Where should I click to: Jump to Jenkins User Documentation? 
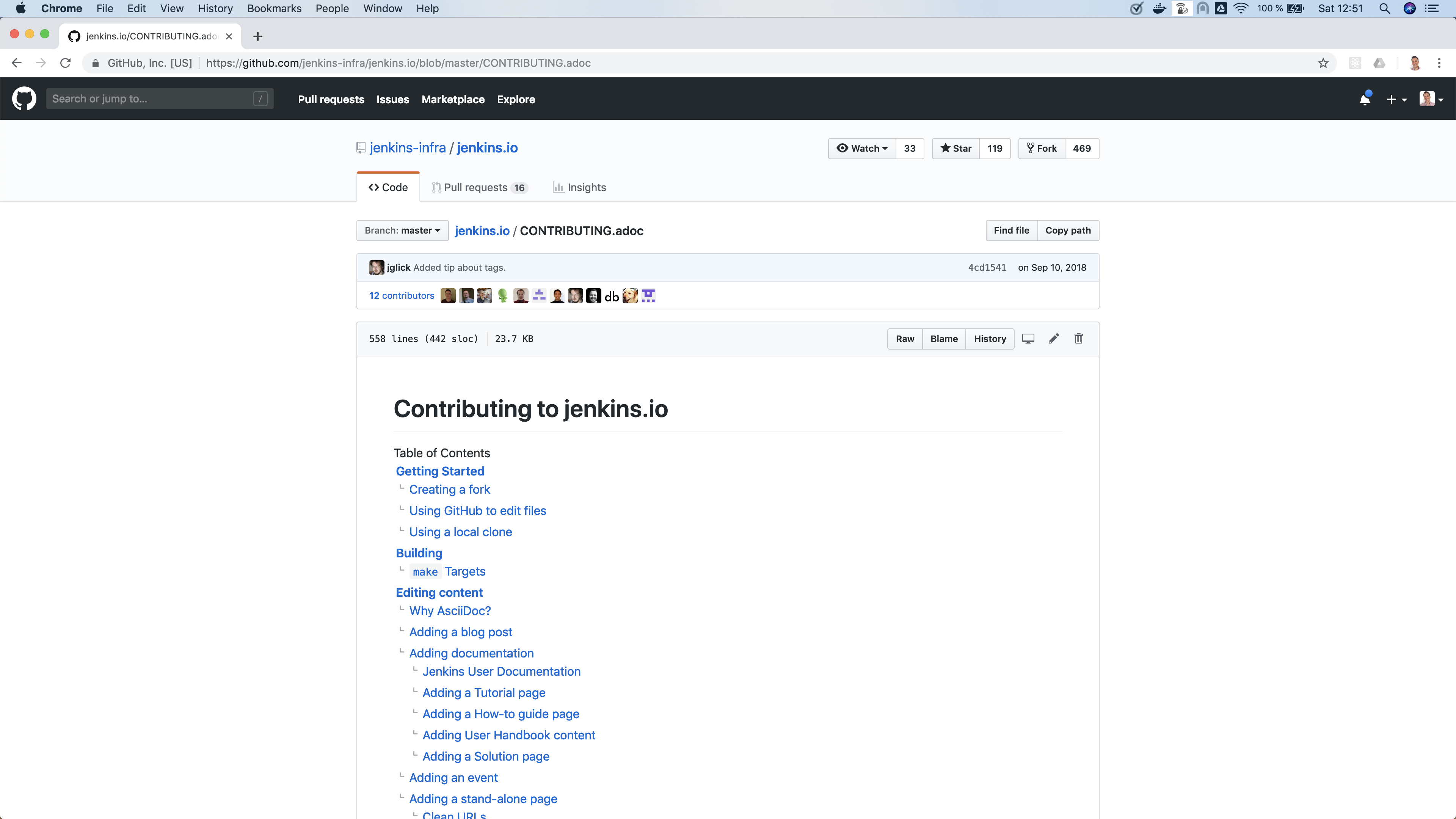click(501, 672)
